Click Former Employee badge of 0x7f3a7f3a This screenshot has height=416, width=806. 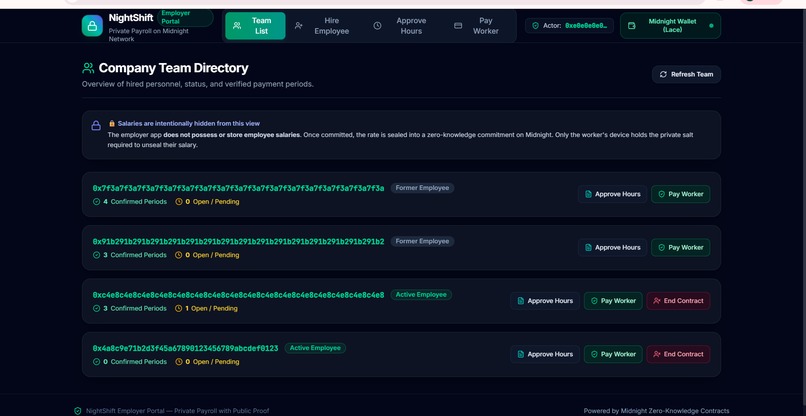(x=422, y=188)
